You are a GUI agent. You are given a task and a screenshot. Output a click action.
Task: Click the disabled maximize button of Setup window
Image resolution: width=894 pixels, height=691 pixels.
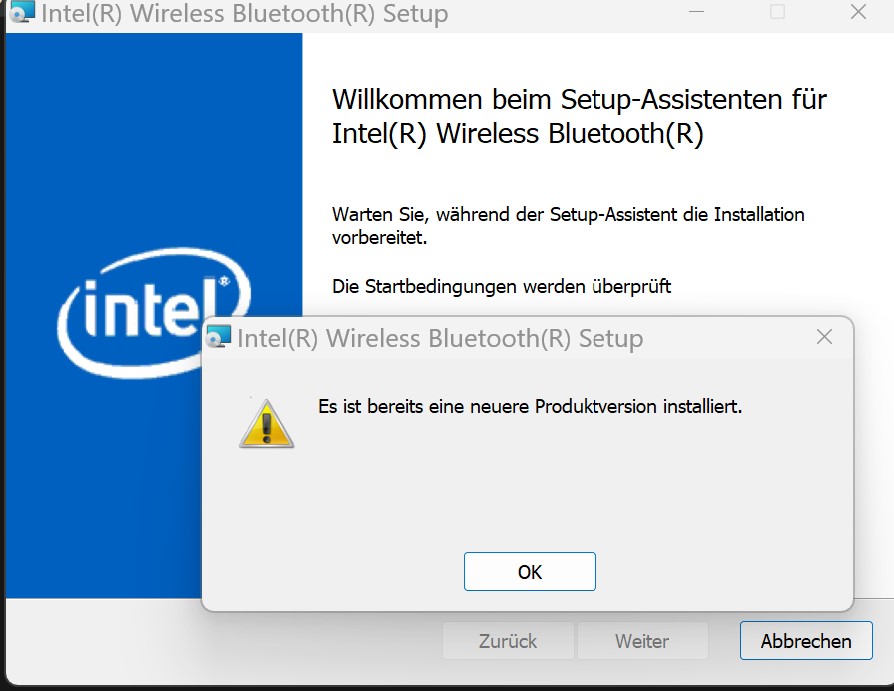click(777, 12)
